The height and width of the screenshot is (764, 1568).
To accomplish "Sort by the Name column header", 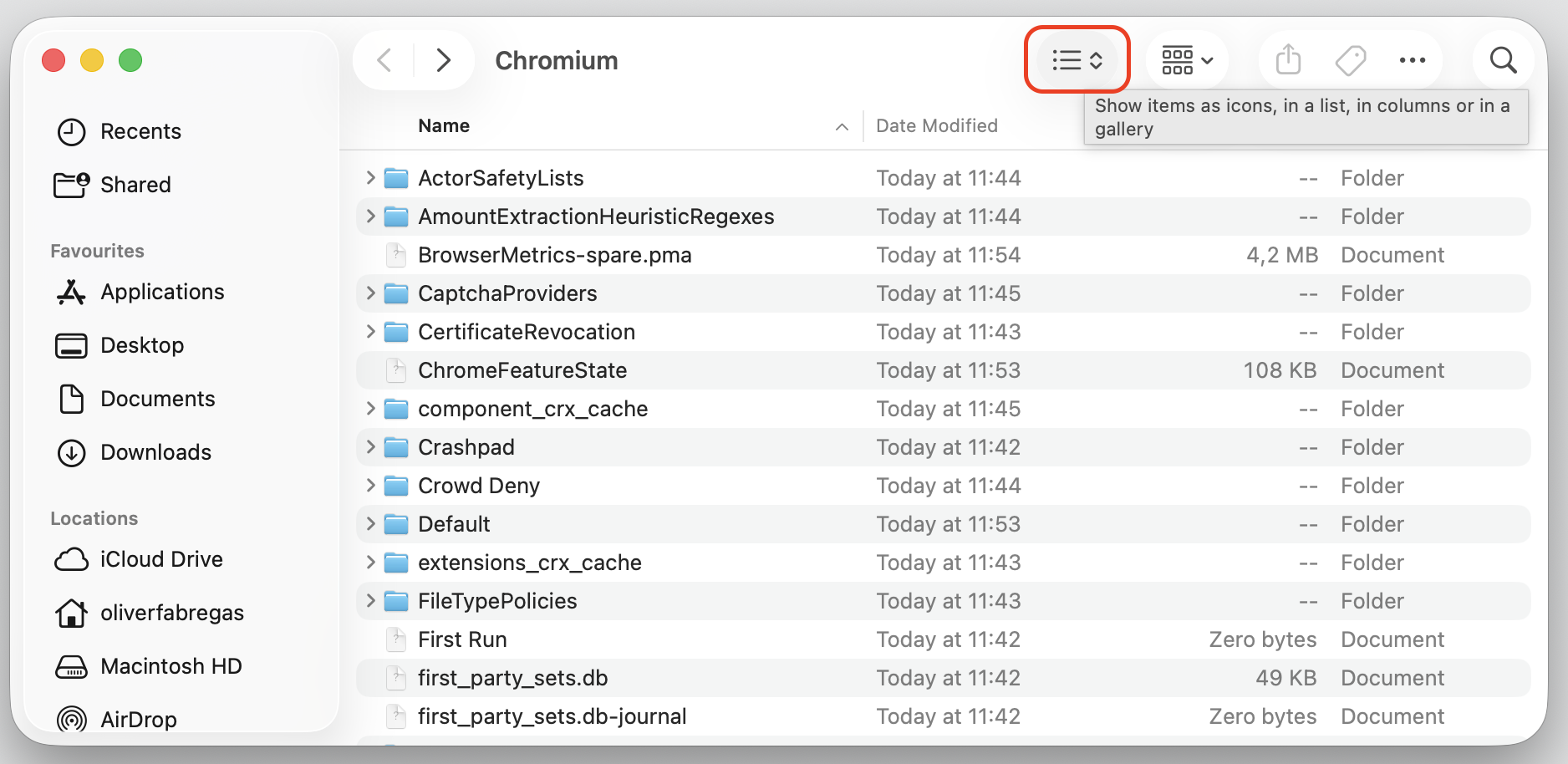I will (x=444, y=126).
